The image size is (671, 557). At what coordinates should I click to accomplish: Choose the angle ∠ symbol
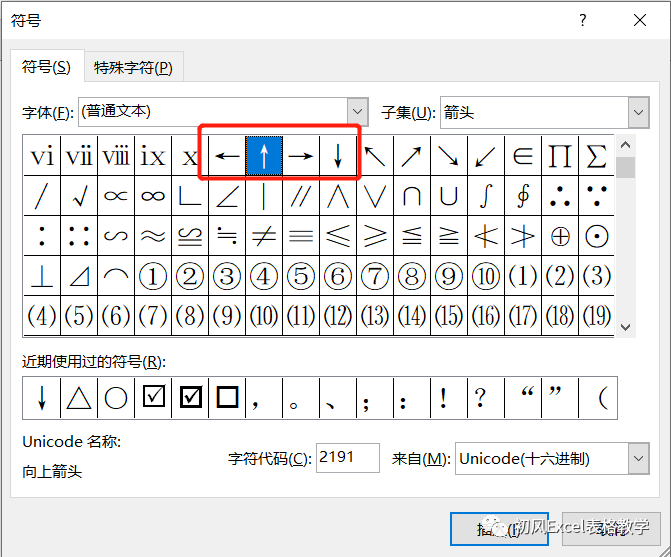click(x=227, y=196)
